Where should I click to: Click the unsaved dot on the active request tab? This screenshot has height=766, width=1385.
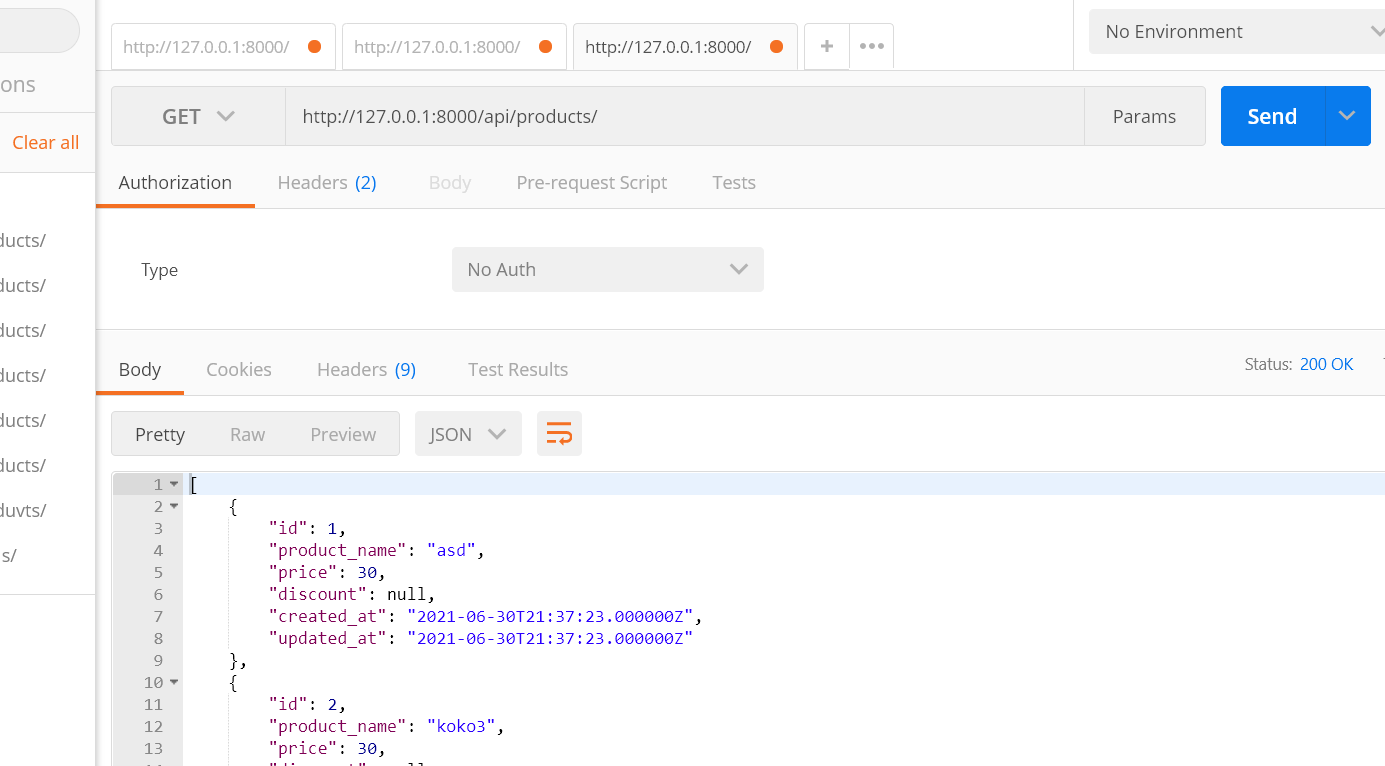click(776, 45)
